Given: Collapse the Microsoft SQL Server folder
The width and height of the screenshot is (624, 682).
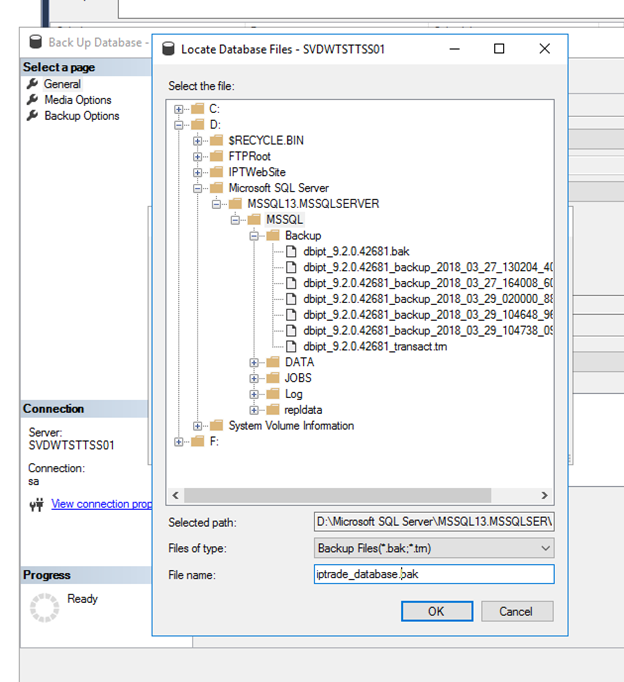Looking at the screenshot, I should point(197,188).
